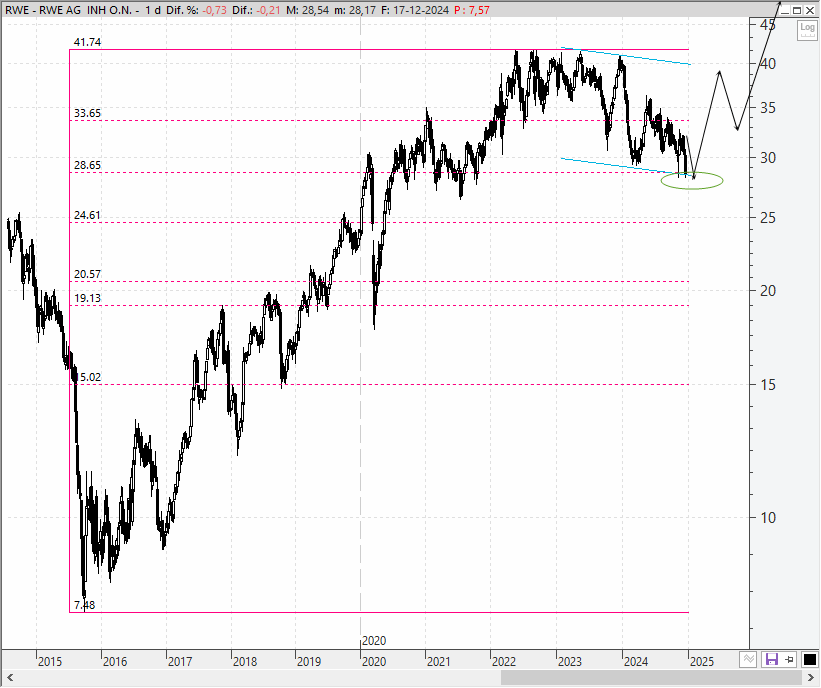
Task: Maximize the RWE chart window
Action: click(797, 10)
